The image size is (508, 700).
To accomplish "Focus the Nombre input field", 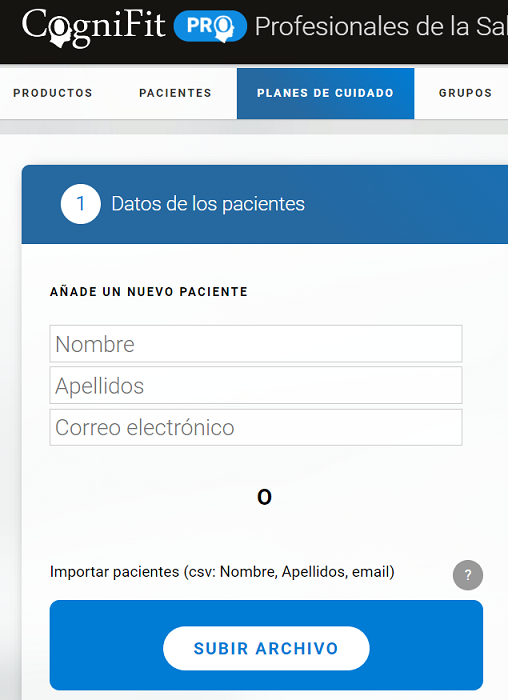I will pos(256,344).
